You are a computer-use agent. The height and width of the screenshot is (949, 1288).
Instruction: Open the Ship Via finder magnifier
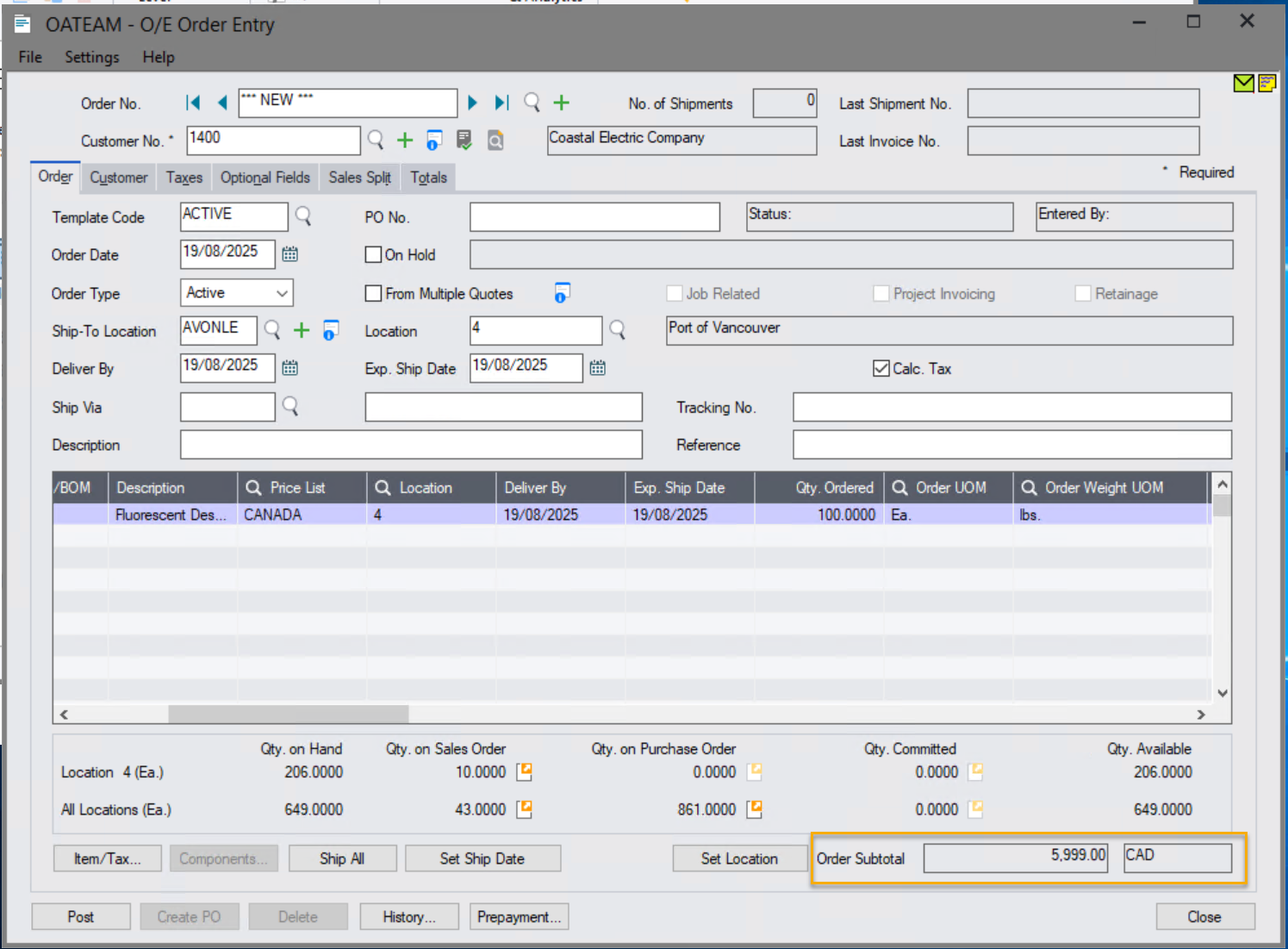click(289, 406)
